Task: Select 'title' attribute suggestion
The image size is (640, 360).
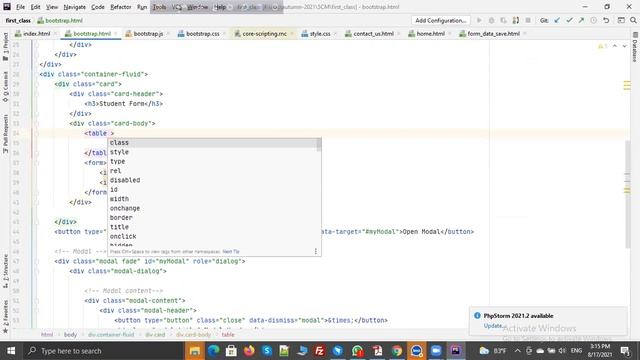Action: pos(212,227)
